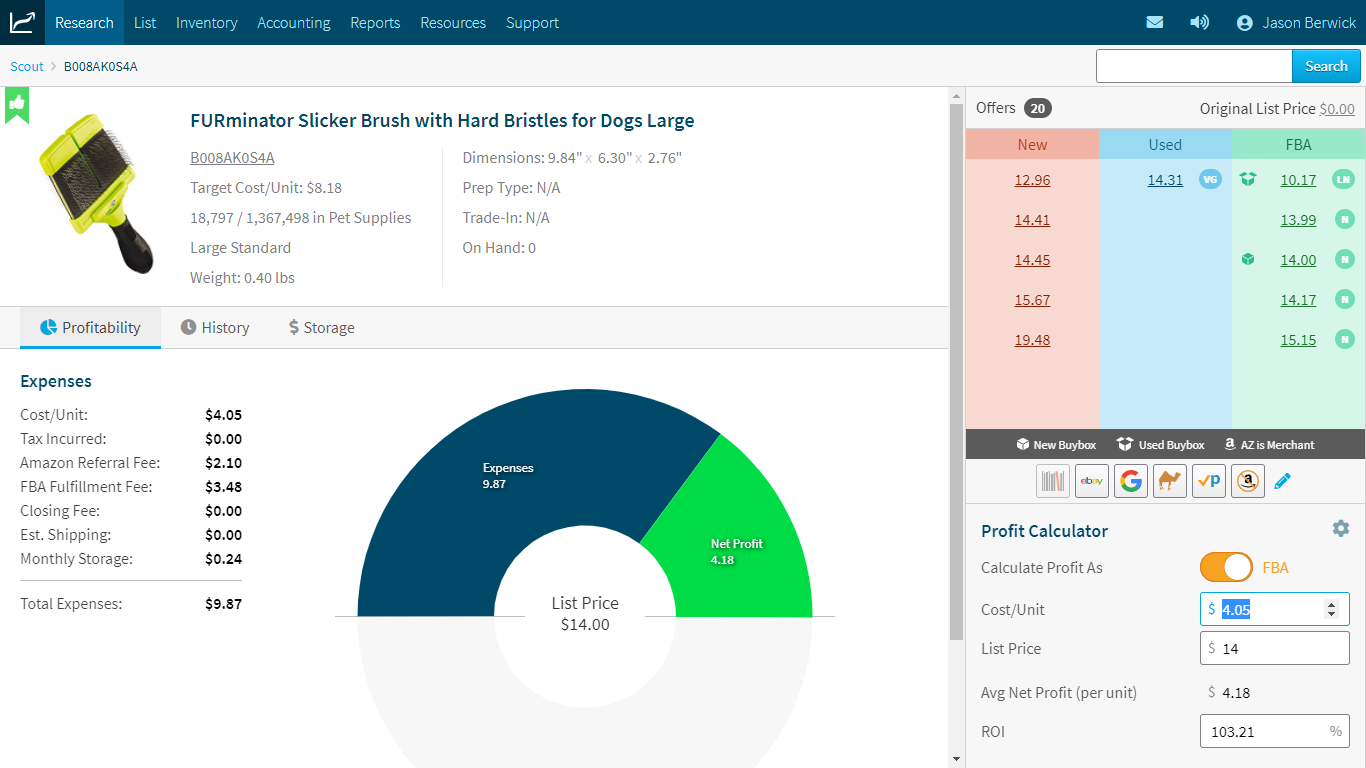Select the New offer price 14.41
The height and width of the screenshot is (768, 1366).
1032,220
